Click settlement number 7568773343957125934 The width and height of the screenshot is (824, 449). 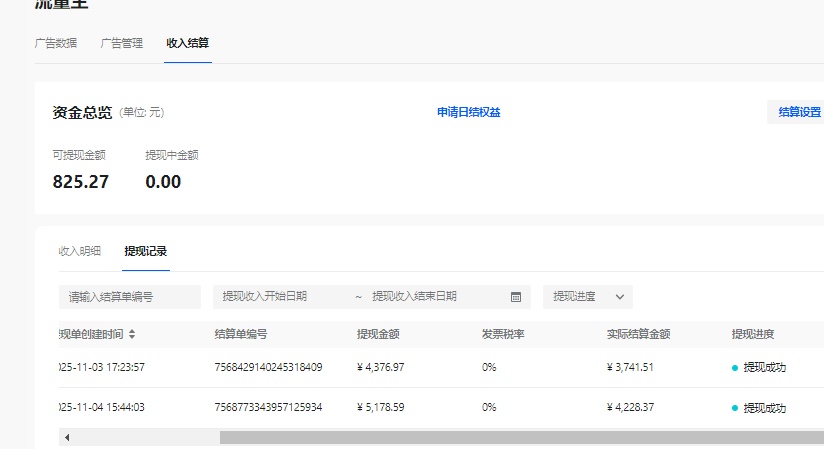[x=268, y=408]
